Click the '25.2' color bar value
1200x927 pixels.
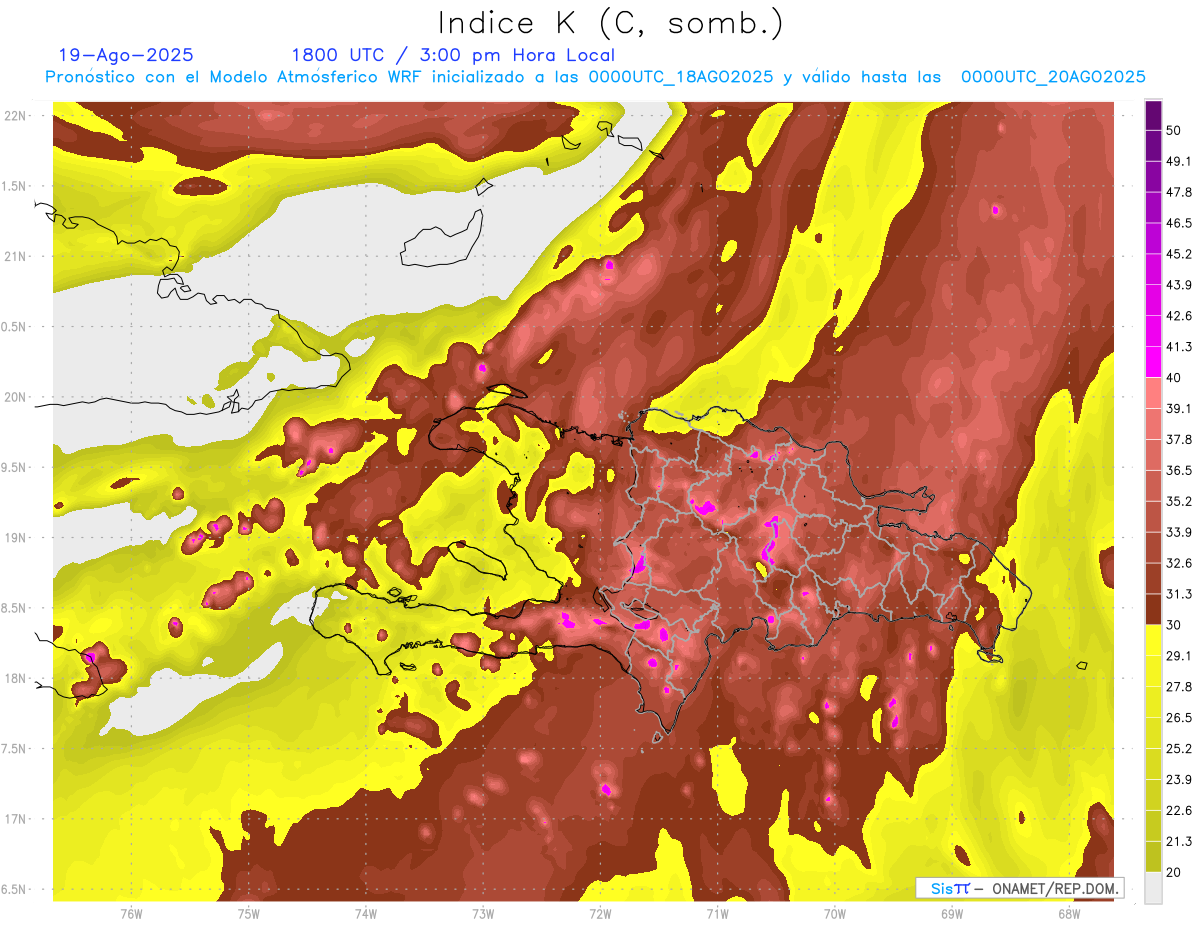point(1179,749)
